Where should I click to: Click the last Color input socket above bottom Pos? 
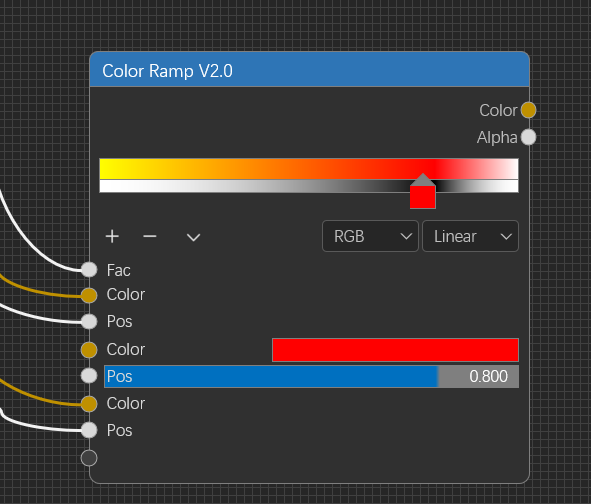(x=89, y=404)
